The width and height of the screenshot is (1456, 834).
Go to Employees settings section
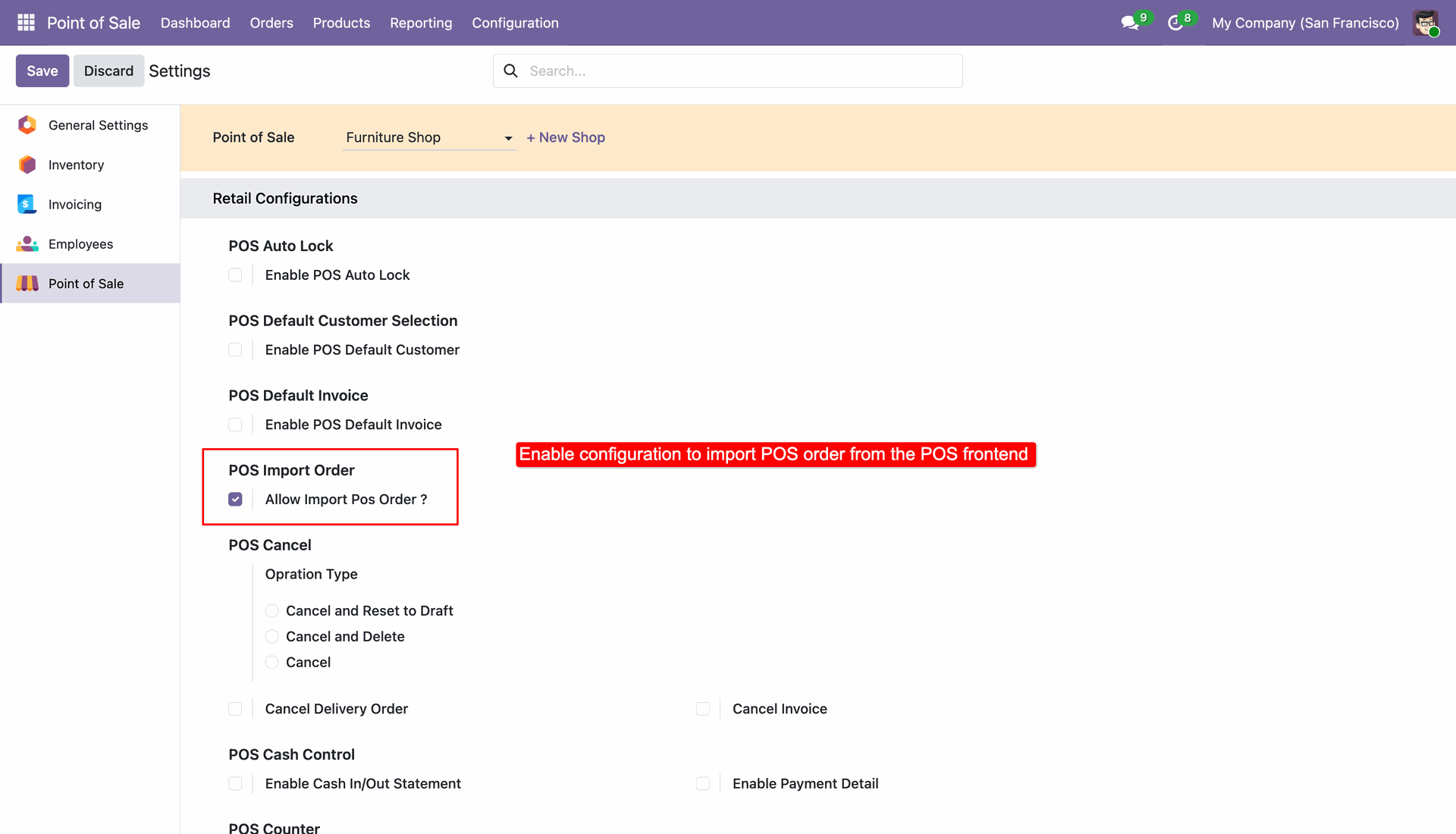(x=90, y=243)
